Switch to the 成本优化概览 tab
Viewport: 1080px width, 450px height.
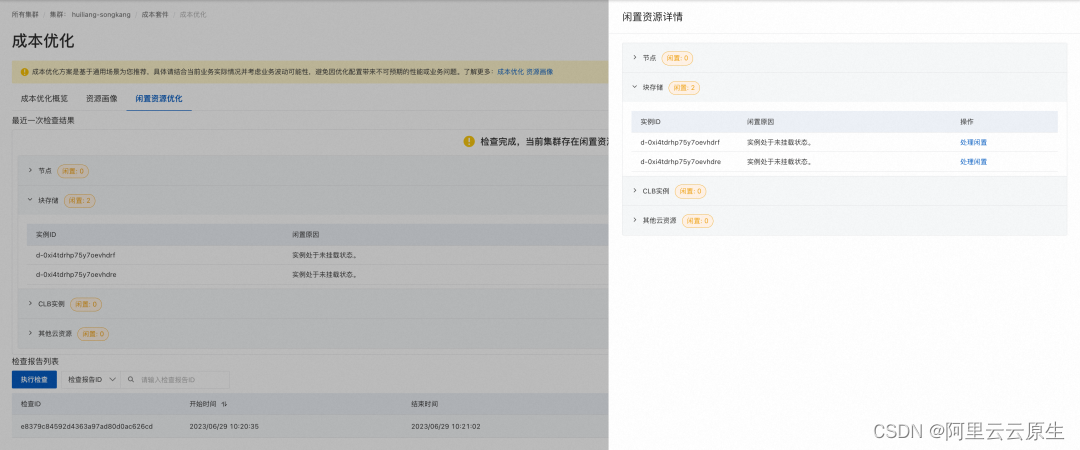44,99
